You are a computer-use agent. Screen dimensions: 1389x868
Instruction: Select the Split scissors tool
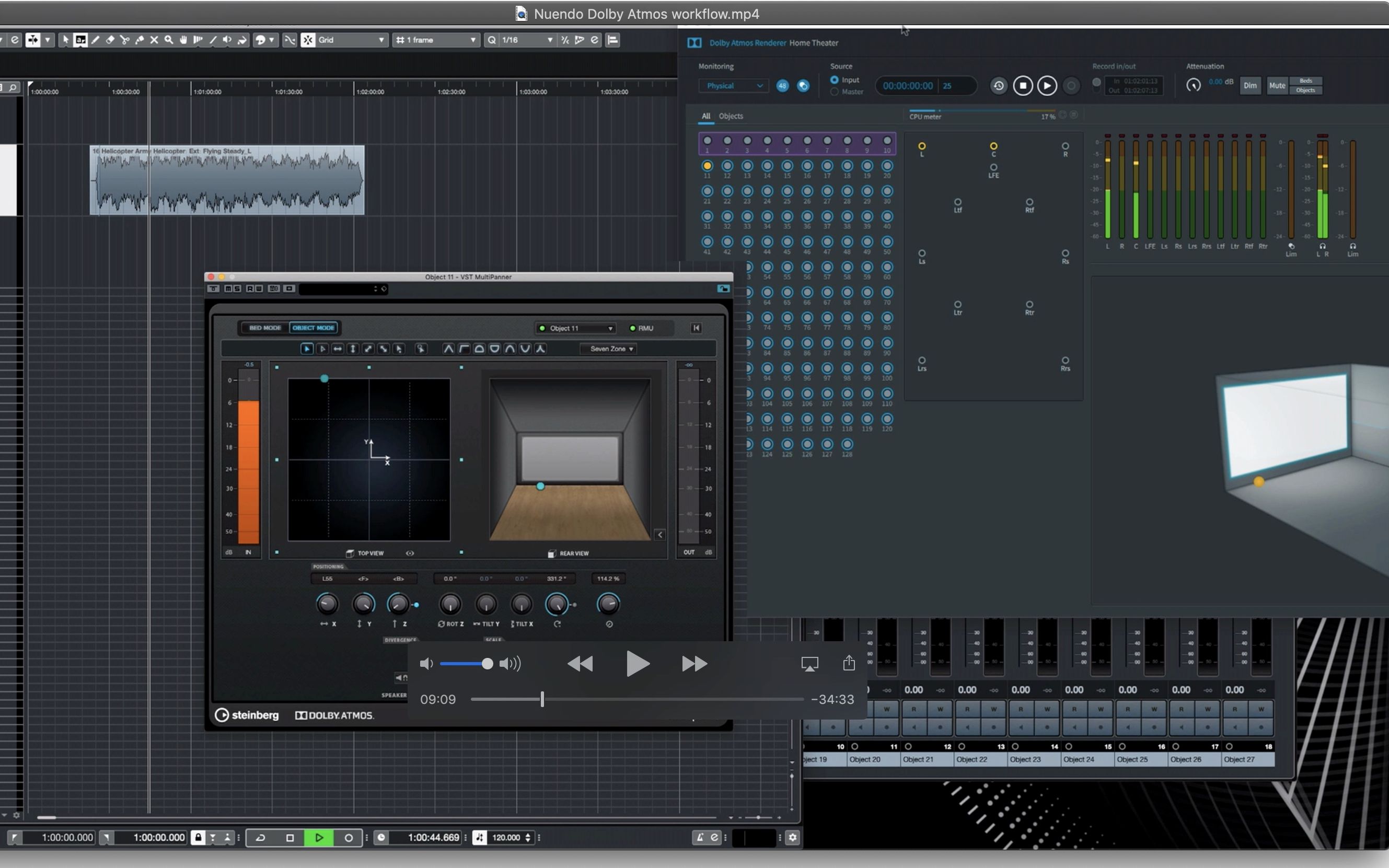pyautogui.click(x=124, y=40)
